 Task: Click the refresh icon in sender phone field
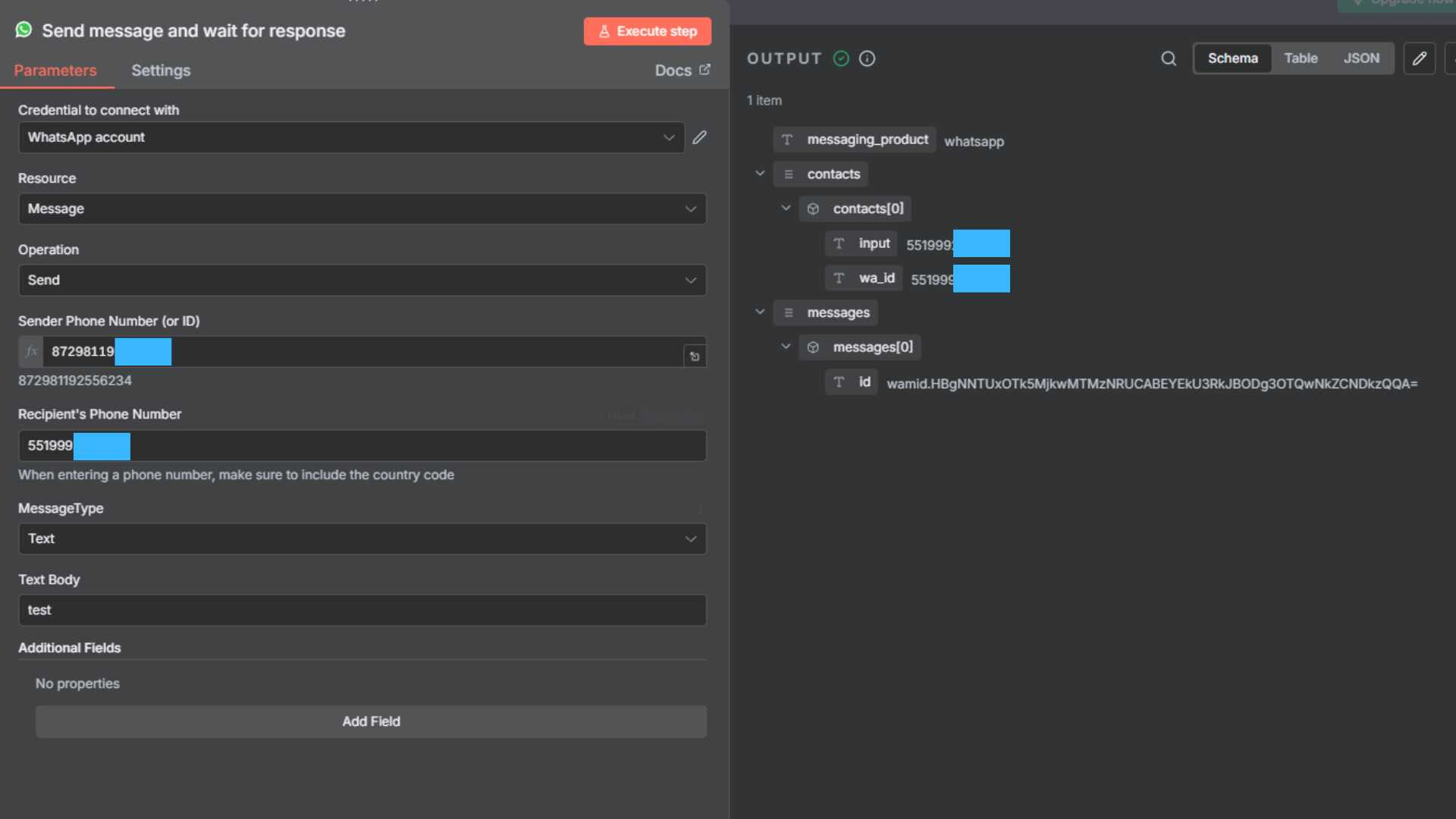tap(695, 356)
